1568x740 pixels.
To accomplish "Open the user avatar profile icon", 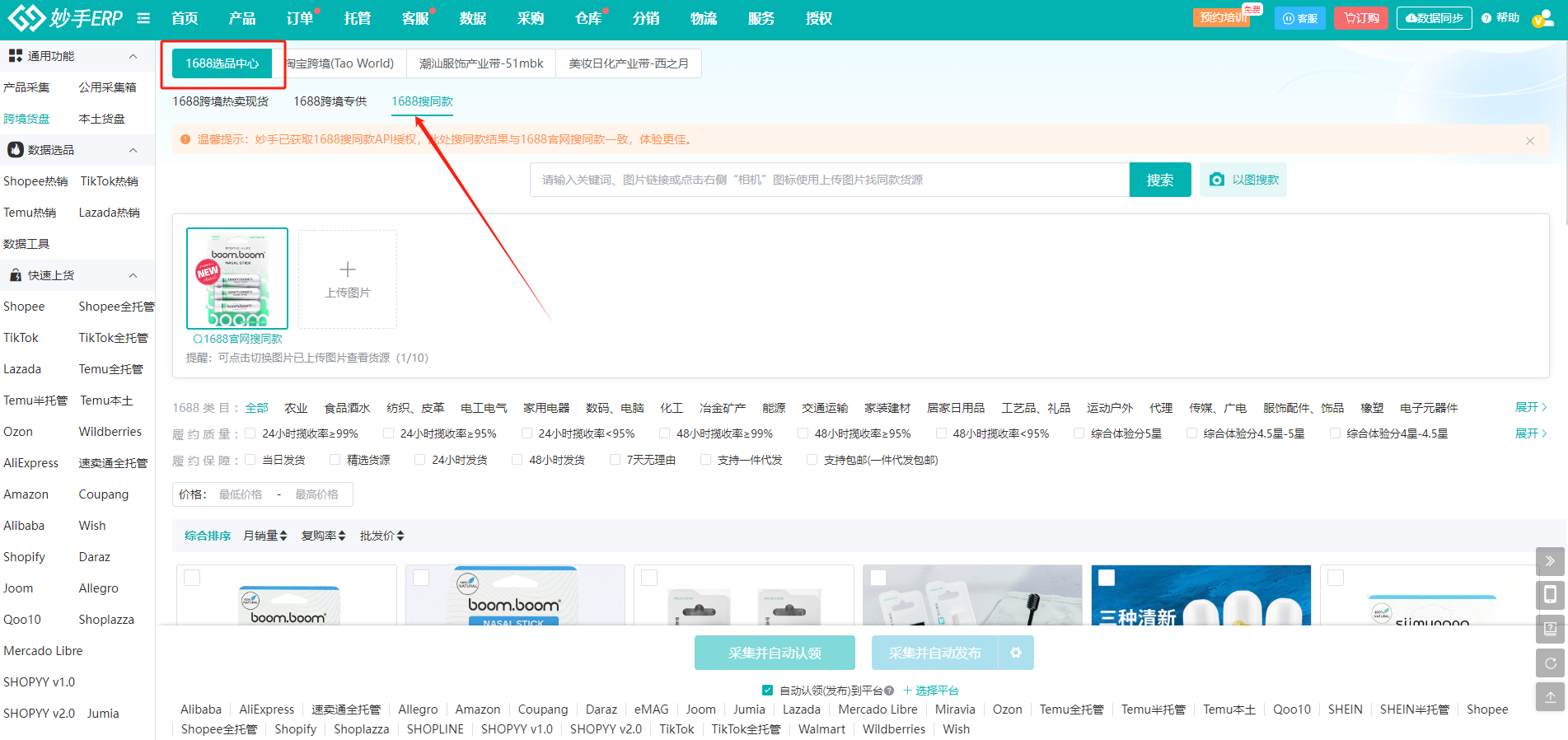I will (x=1542, y=18).
